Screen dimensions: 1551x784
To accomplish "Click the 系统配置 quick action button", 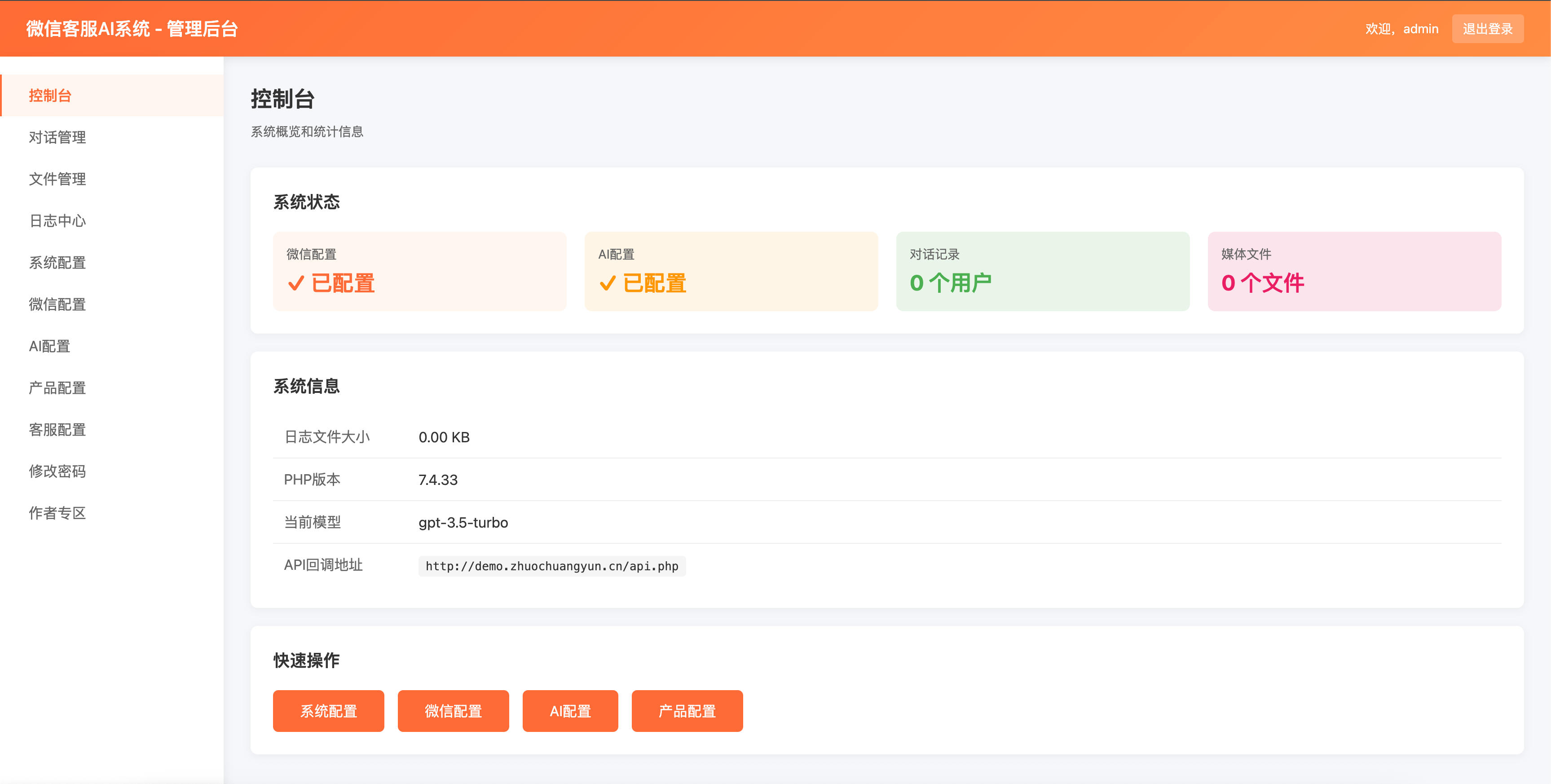I will (328, 711).
